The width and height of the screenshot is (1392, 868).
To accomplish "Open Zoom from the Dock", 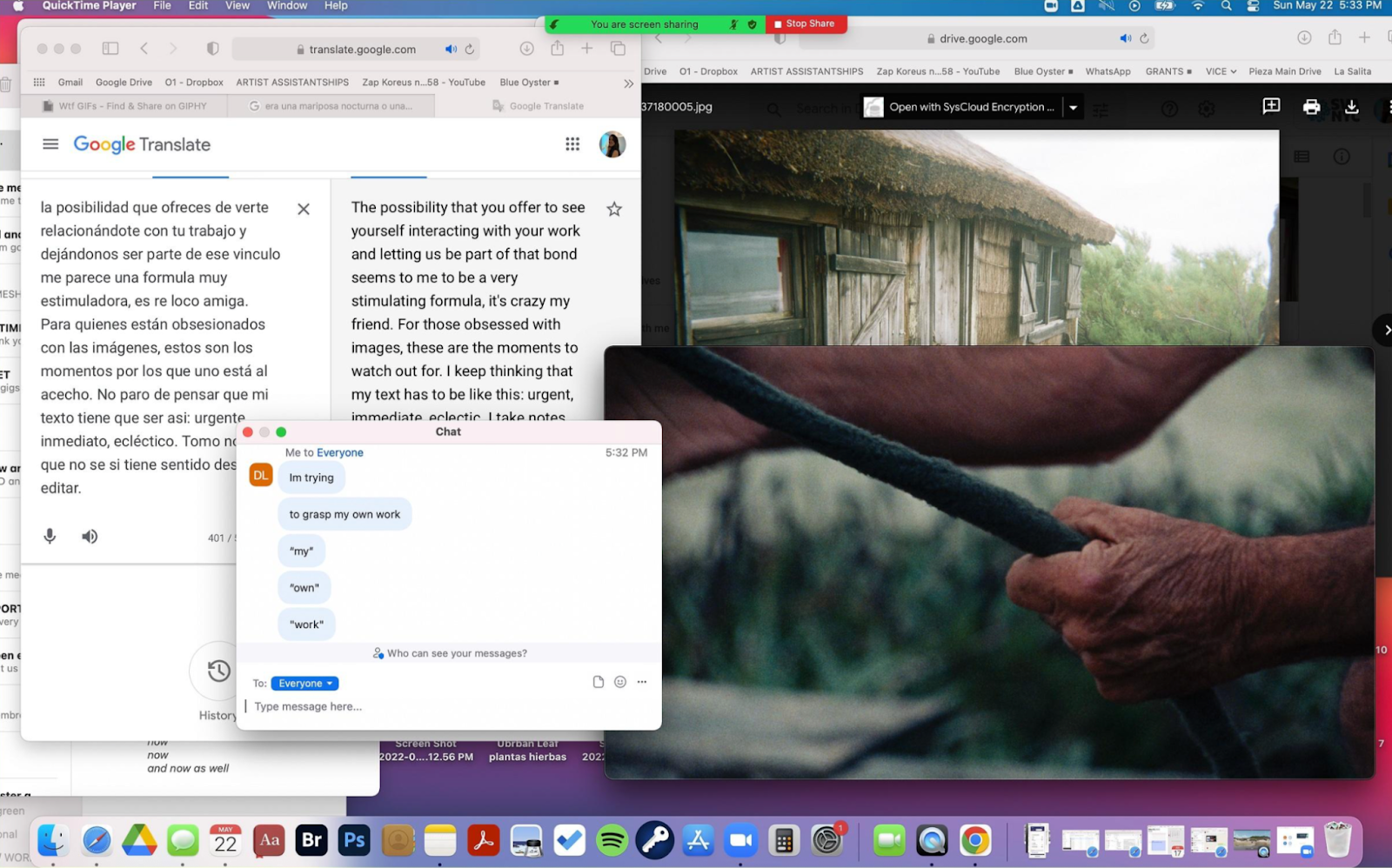I will (x=740, y=840).
